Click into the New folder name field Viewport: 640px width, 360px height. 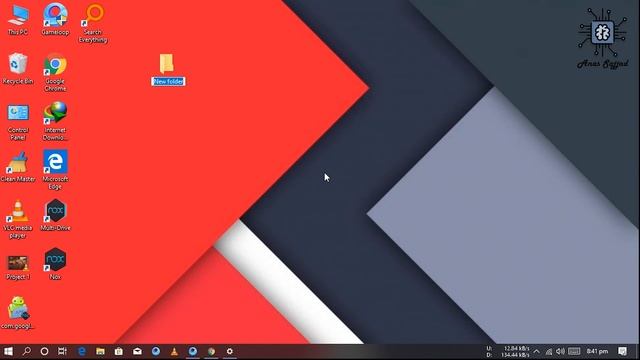click(168, 81)
